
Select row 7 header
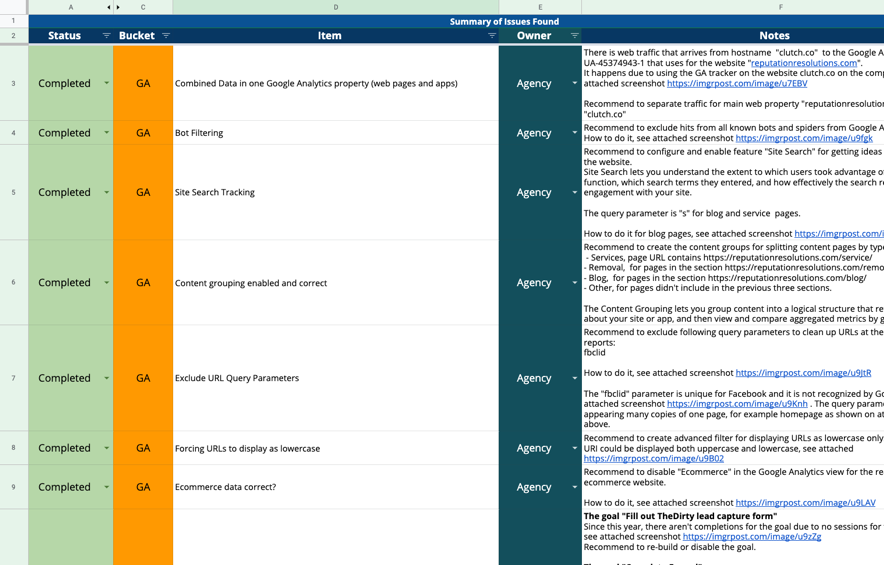(14, 378)
